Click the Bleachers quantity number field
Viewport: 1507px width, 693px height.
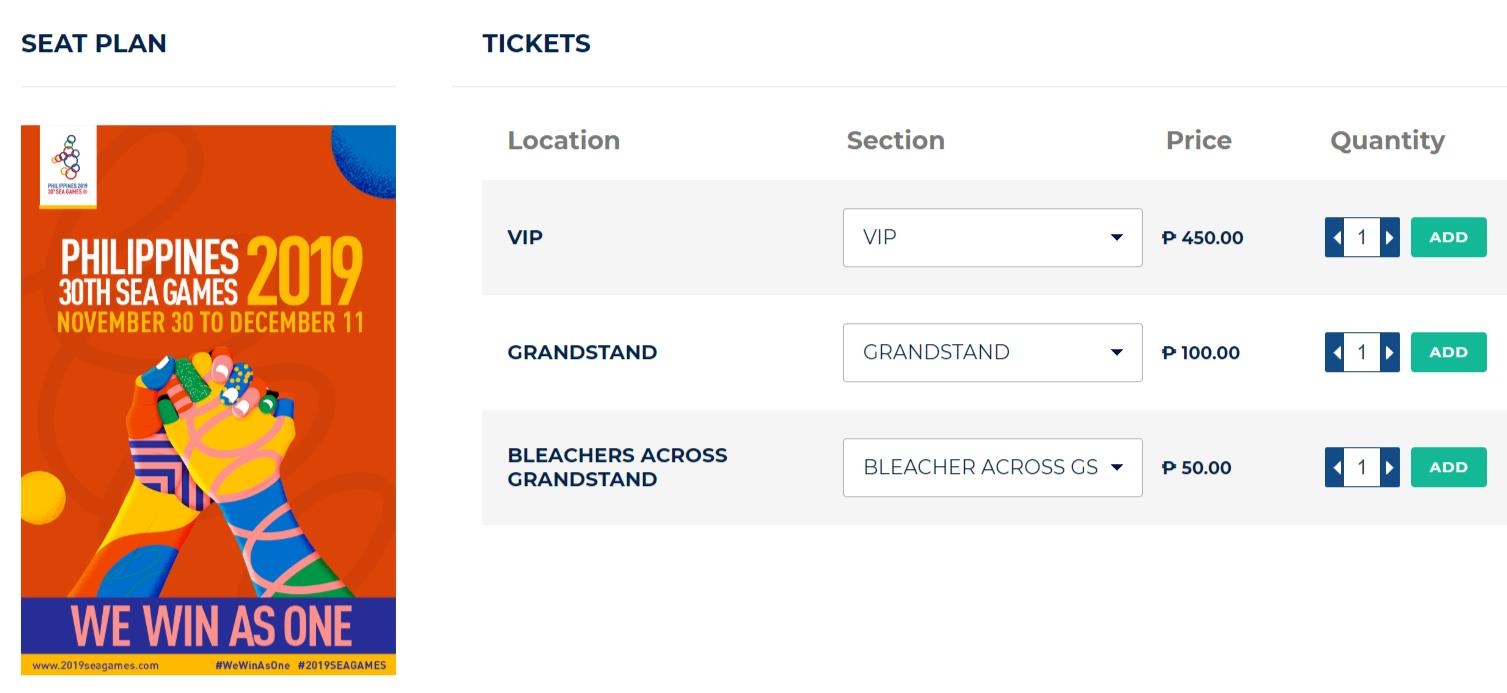pos(1362,468)
